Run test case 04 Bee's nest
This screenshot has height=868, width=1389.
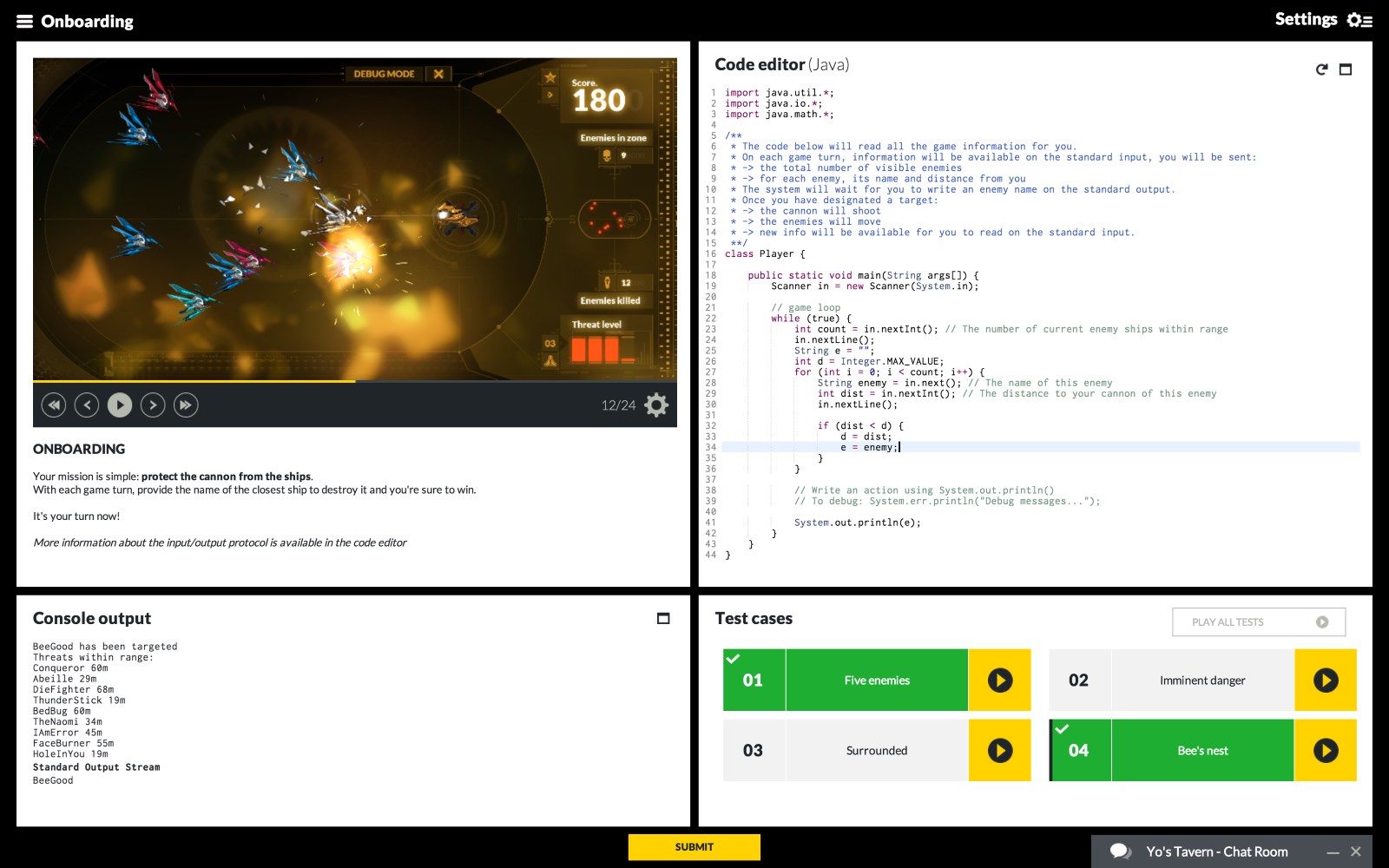tap(1325, 751)
